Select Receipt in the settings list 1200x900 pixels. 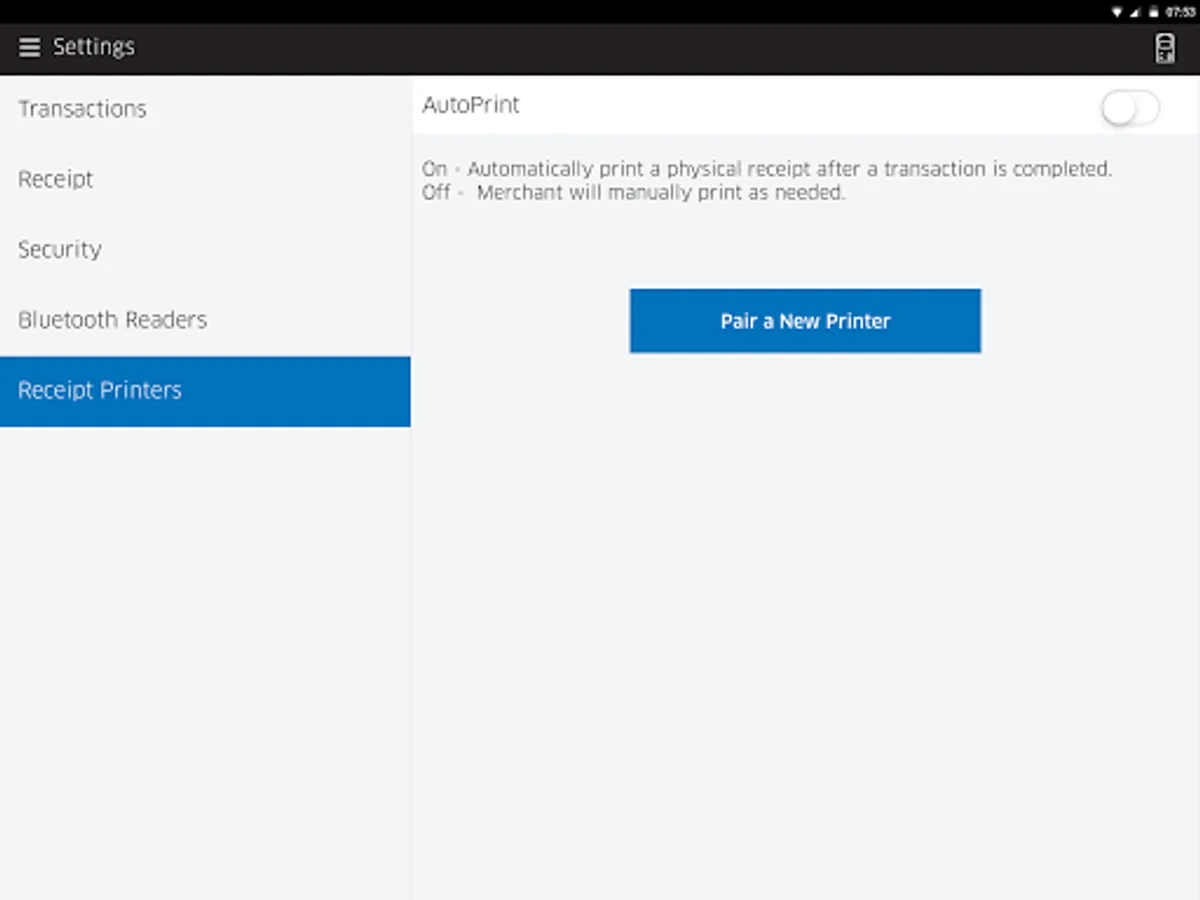56,180
